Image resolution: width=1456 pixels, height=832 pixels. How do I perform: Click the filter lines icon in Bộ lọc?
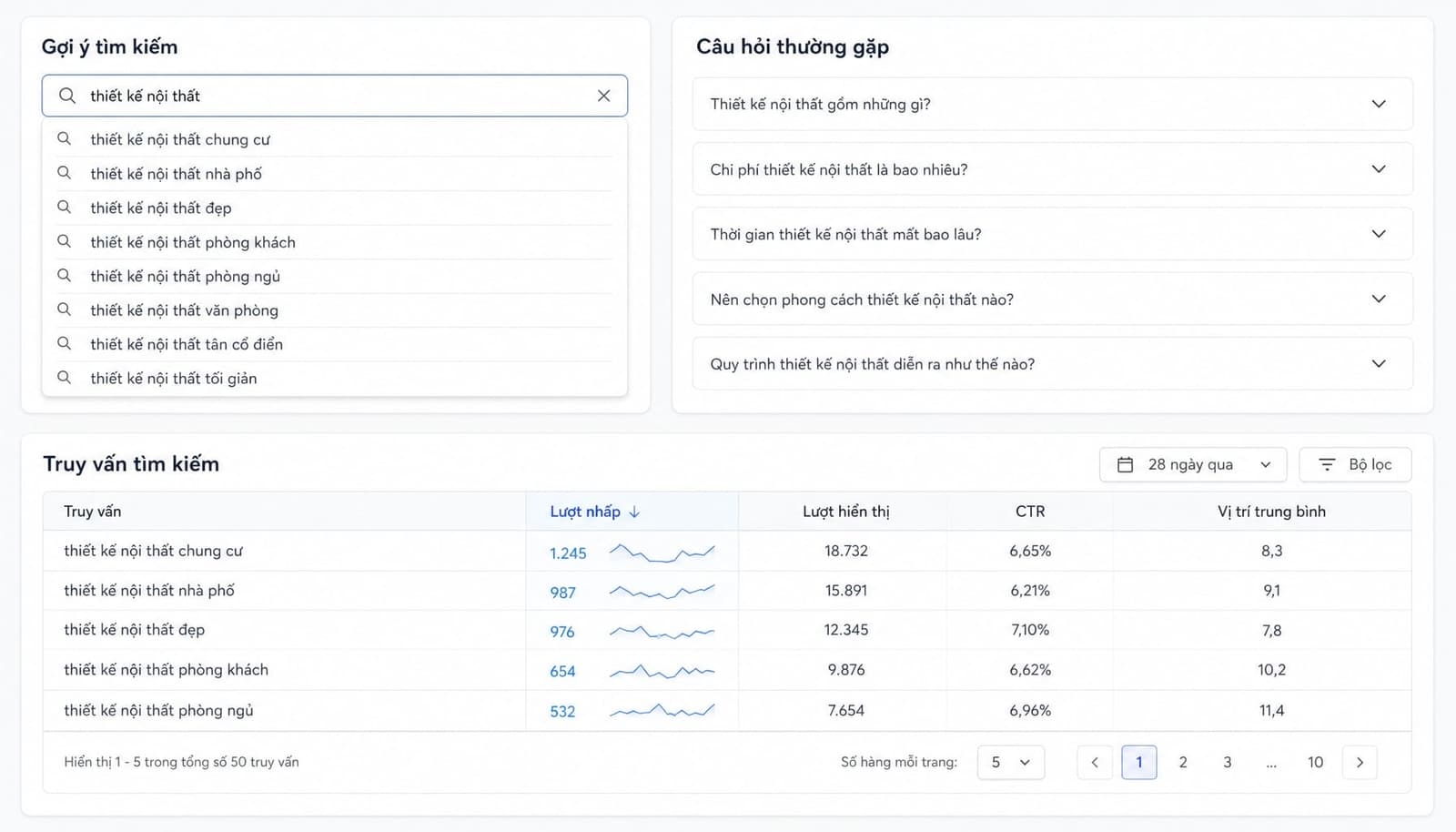1327,464
